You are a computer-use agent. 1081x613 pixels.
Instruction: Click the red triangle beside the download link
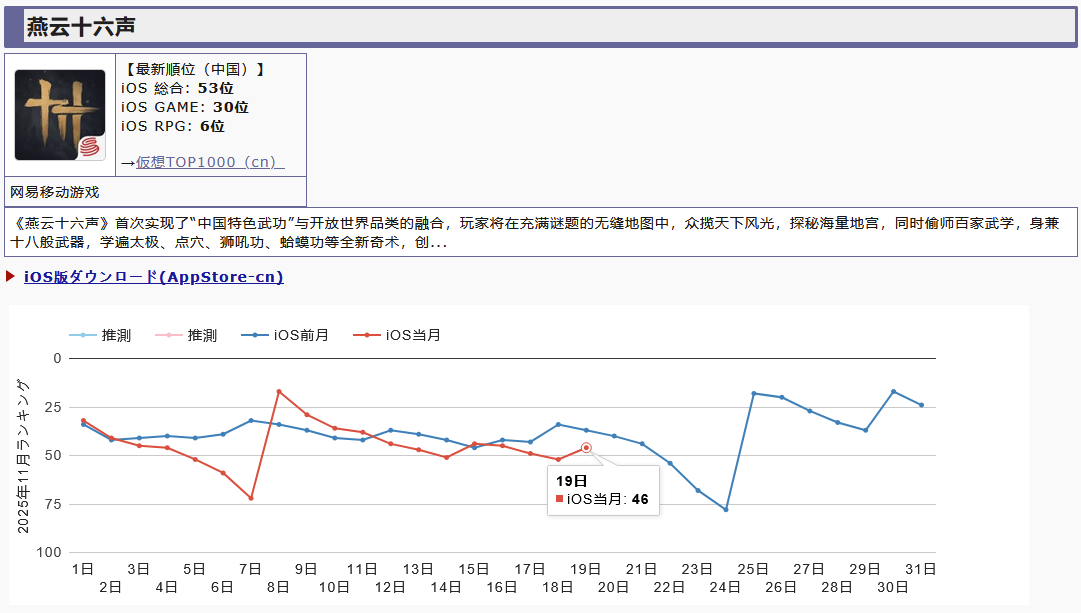click(x=10, y=277)
